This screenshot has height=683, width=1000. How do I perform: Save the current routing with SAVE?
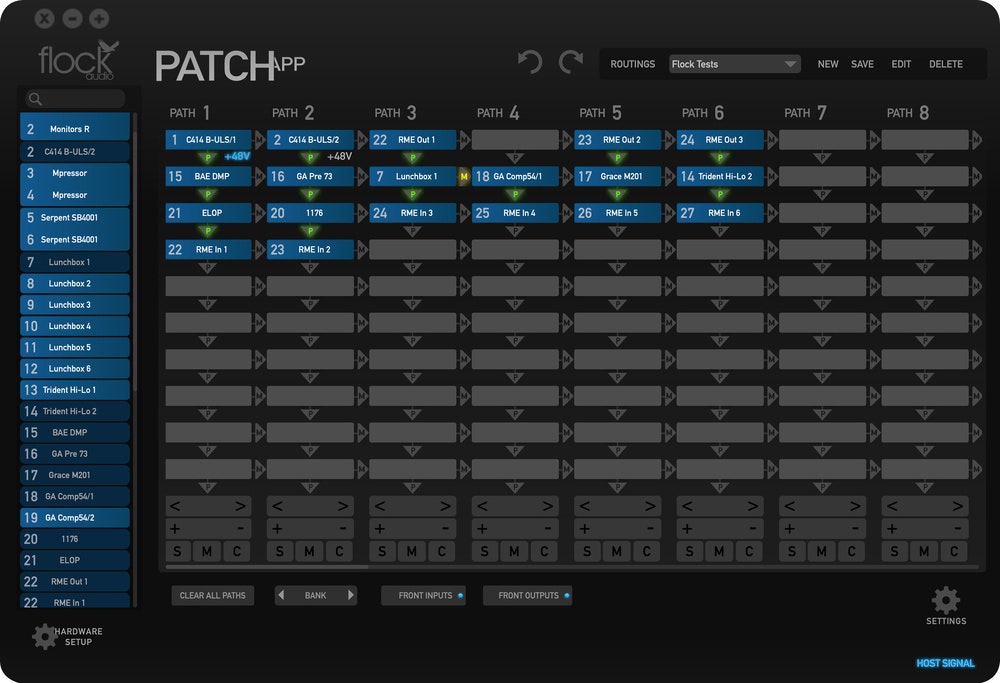point(862,63)
